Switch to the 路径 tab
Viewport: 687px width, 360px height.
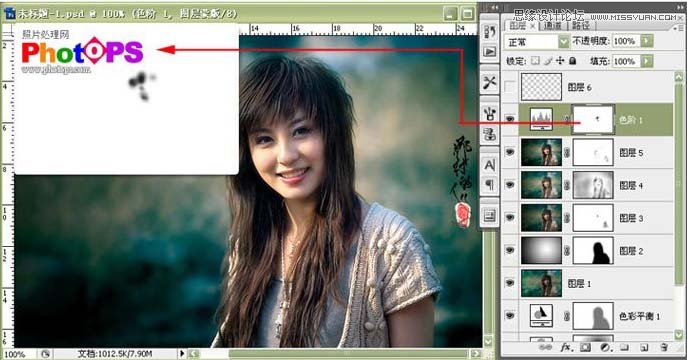tap(581, 26)
